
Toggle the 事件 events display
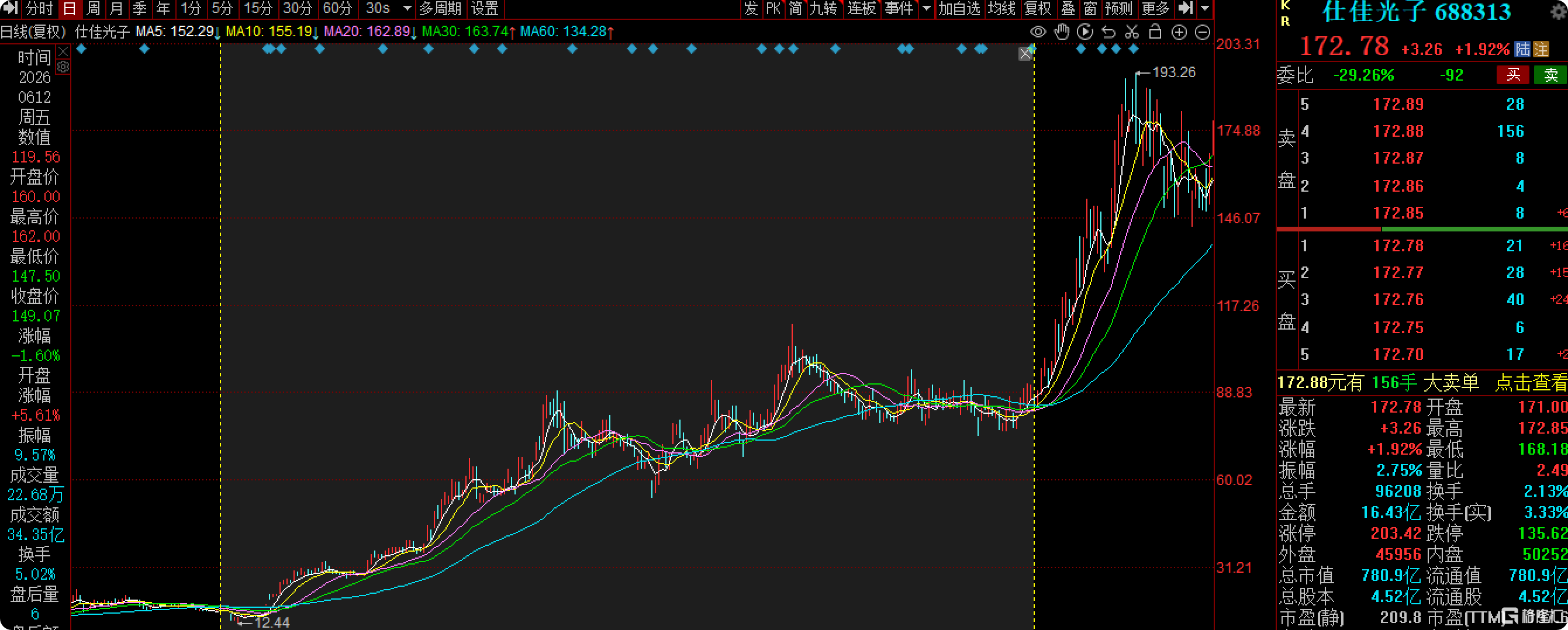click(899, 9)
